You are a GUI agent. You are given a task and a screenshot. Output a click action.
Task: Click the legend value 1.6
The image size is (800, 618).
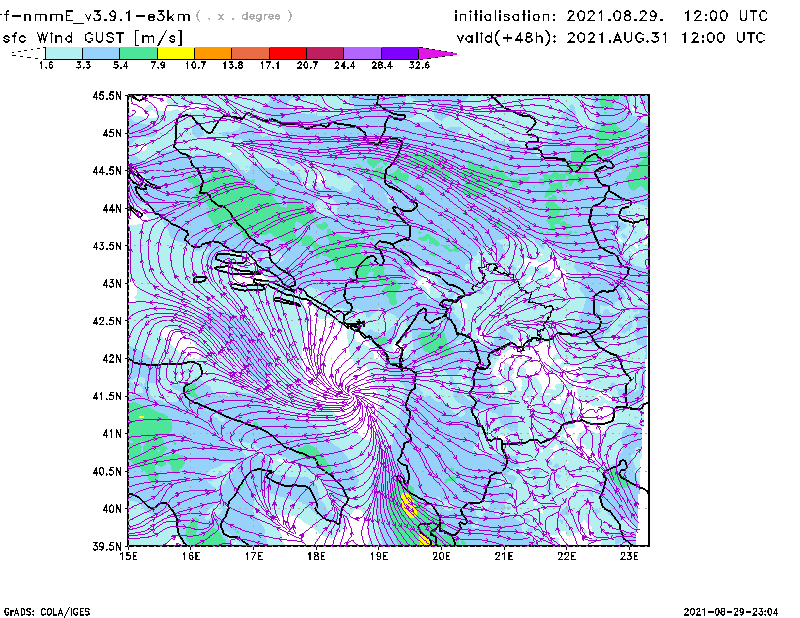pyautogui.click(x=46, y=65)
